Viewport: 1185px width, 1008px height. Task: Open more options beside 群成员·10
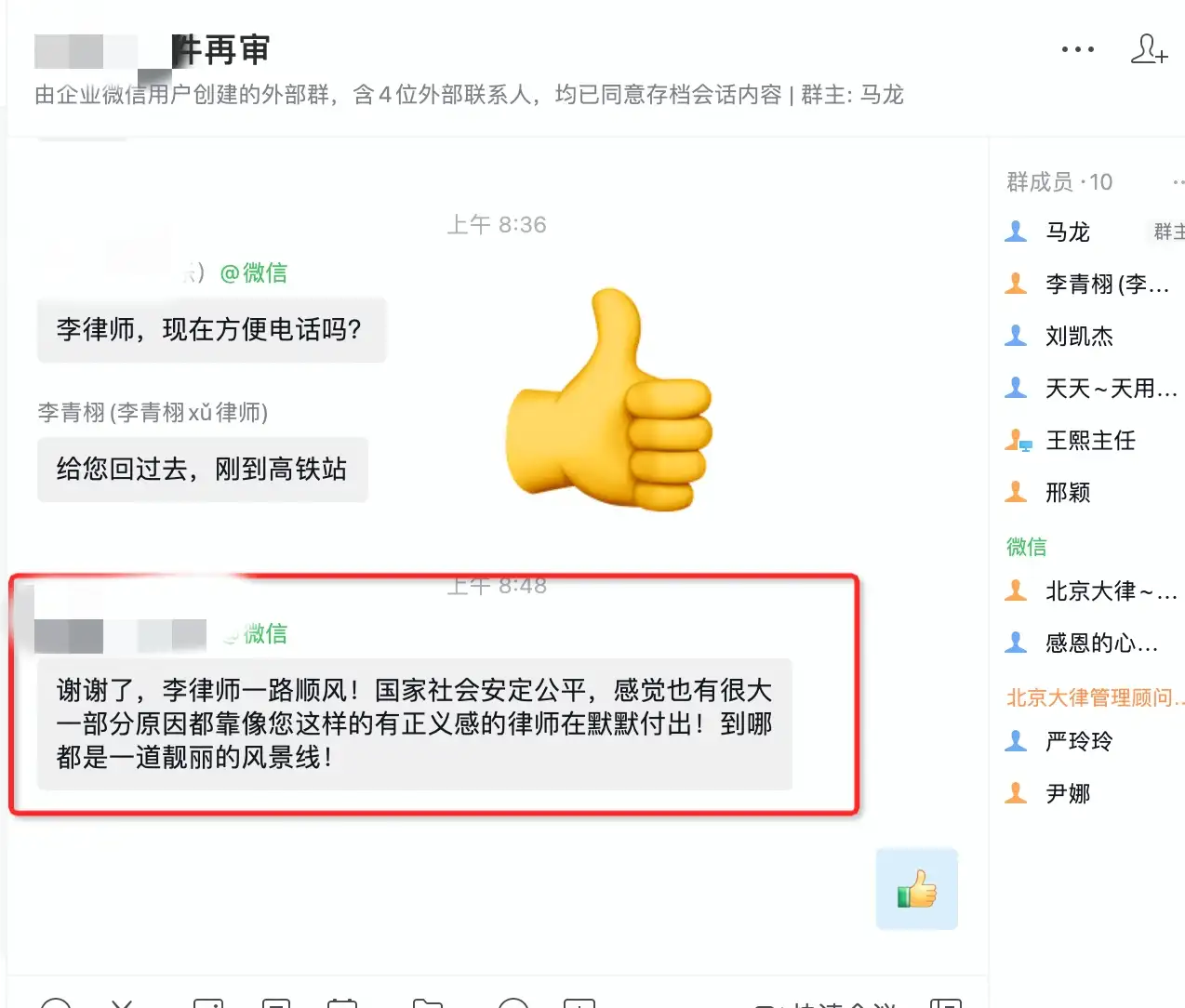[x=1178, y=182]
